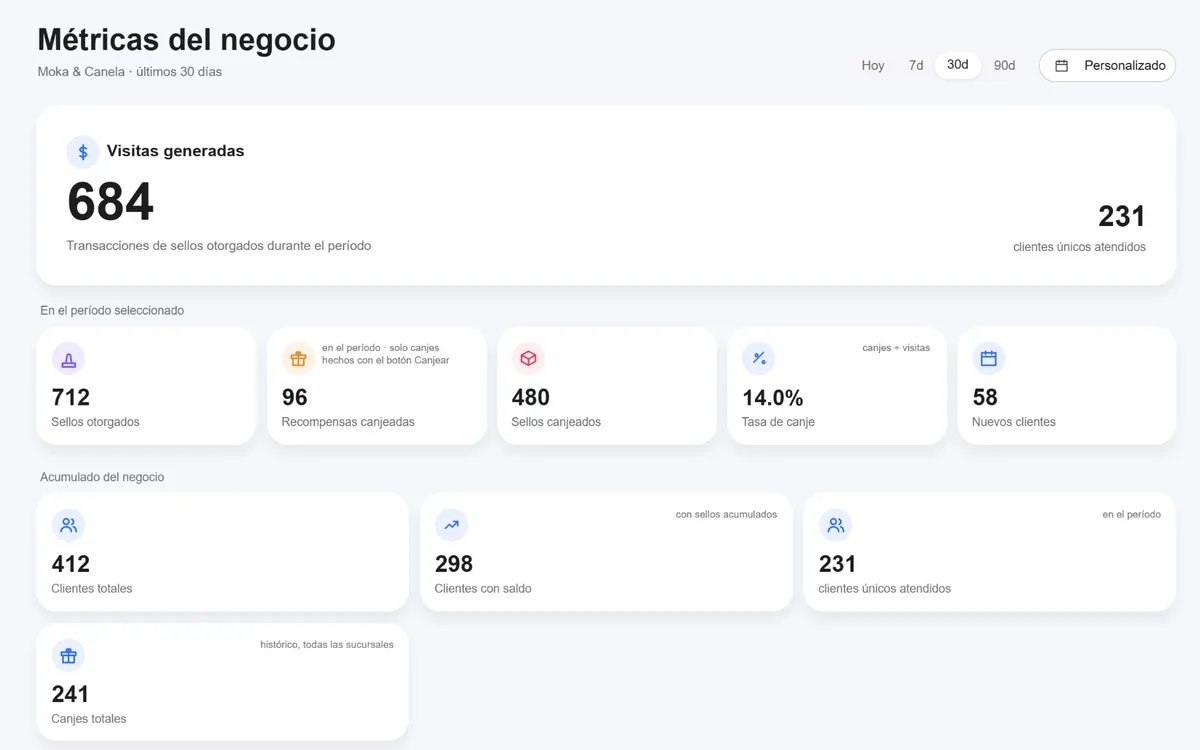Click the people icon in the 'en el período' card
This screenshot has height=750, width=1200.
pyautogui.click(x=835, y=525)
